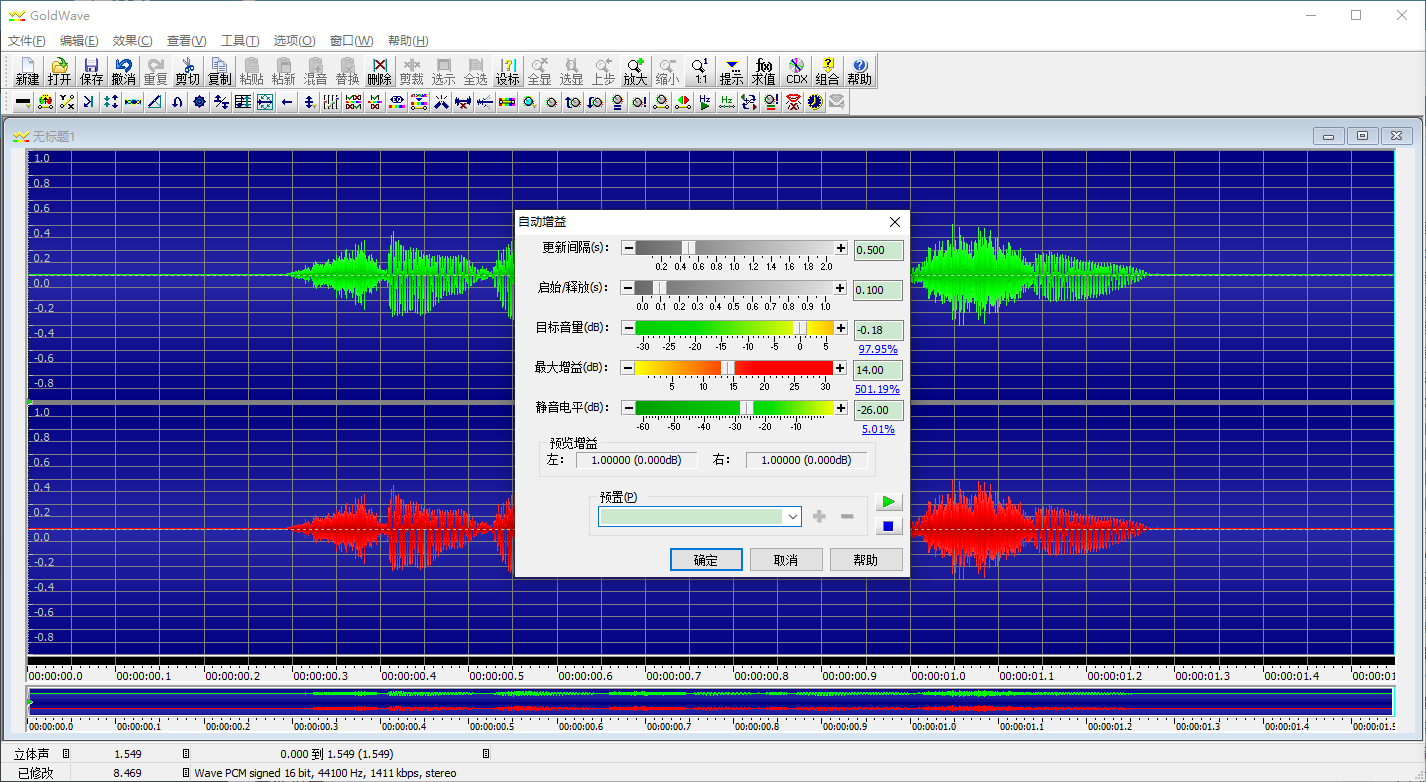Click the 501.19% max gain link
The height and width of the screenshot is (782, 1426).
click(877, 389)
